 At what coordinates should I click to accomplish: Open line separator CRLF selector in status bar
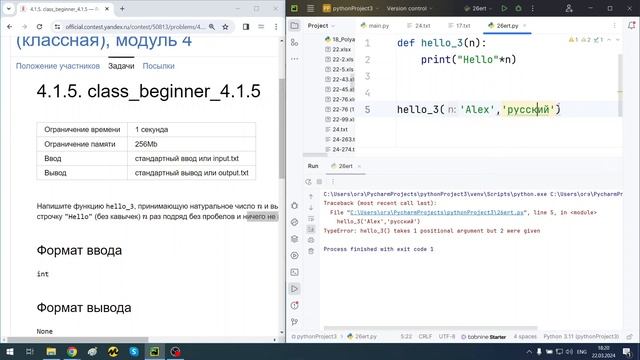click(x=425, y=336)
